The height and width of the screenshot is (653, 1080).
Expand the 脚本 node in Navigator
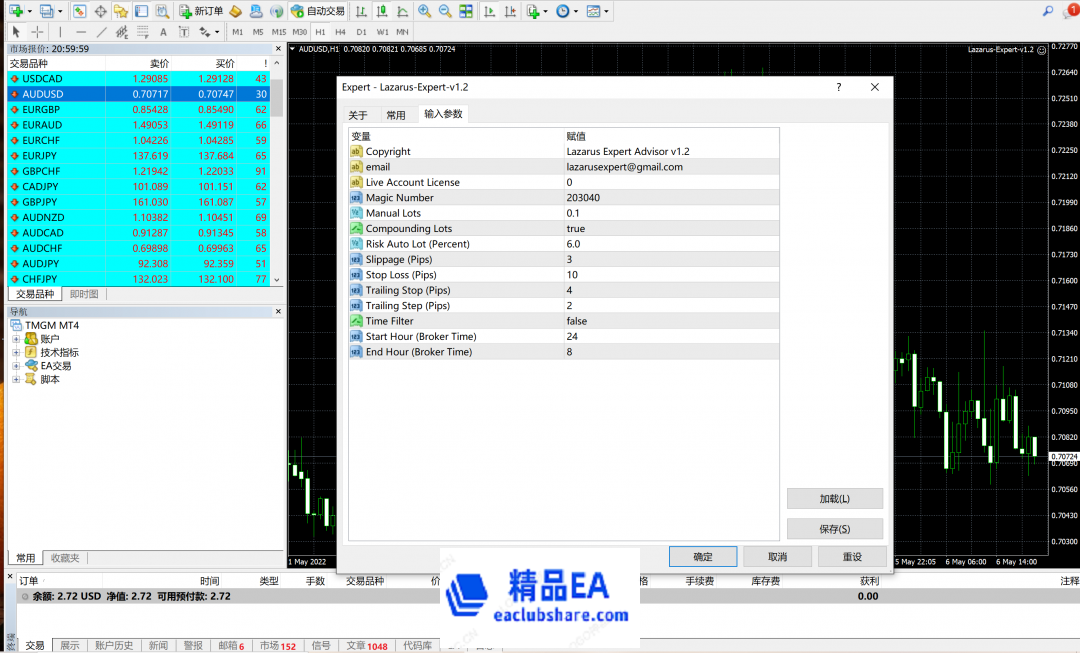pyautogui.click(x=16, y=380)
